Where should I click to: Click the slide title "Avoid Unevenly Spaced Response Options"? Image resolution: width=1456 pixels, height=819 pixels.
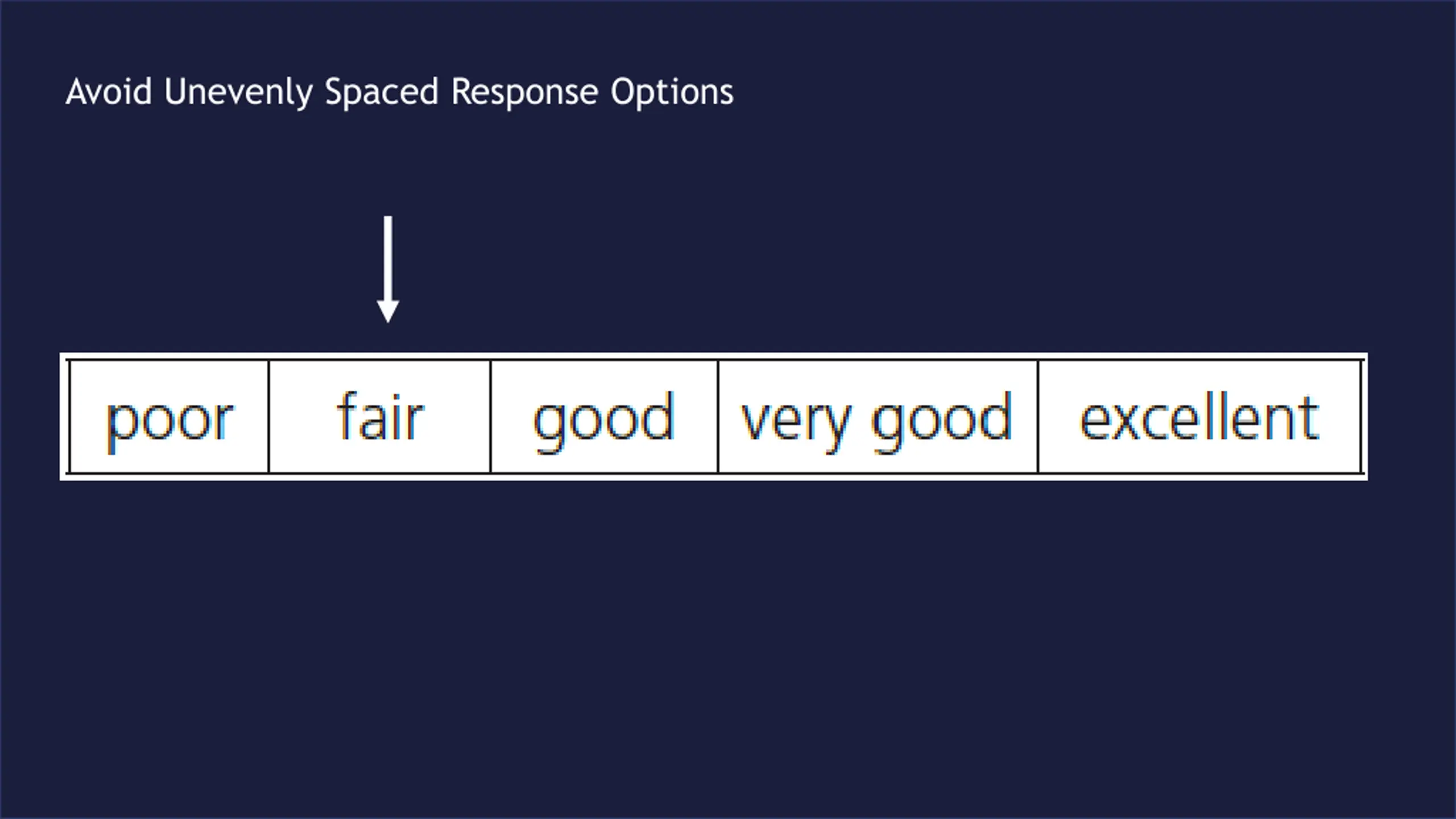point(400,93)
